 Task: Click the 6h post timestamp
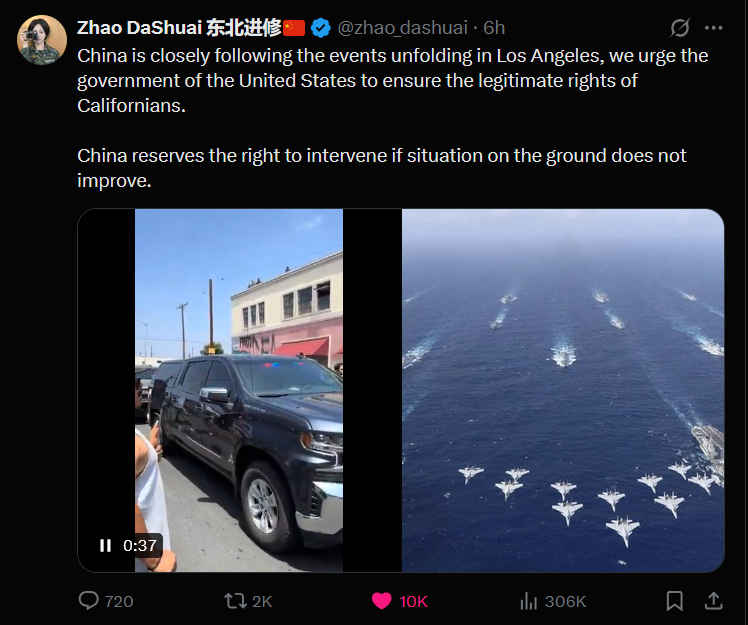(x=494, y=27)
